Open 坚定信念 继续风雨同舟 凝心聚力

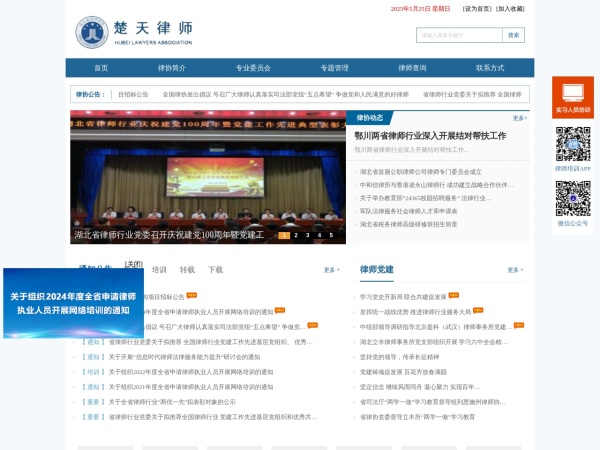click(x=420, y=387)
